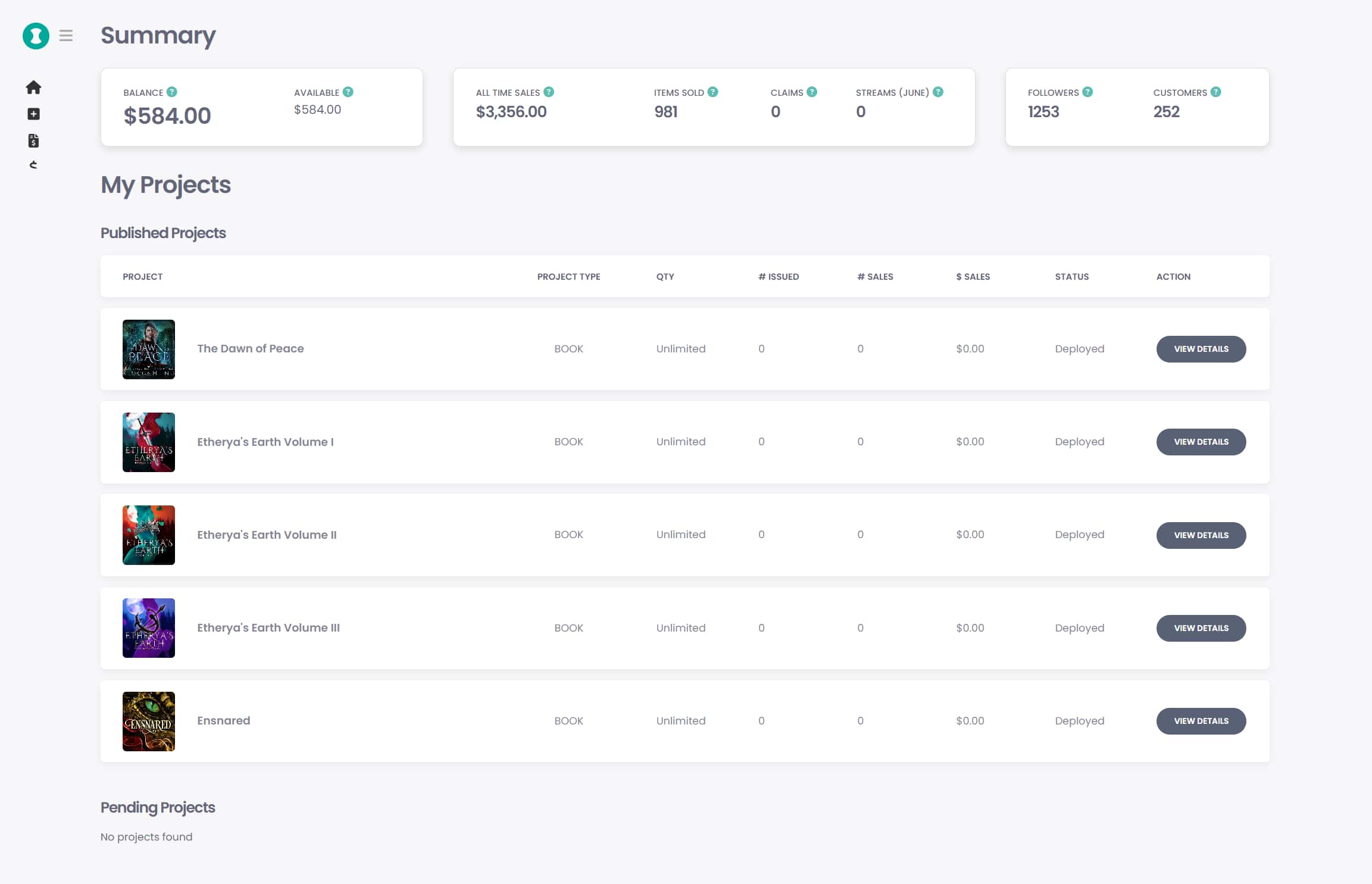
Task: View details for Ensnared
Action: 1201,721
